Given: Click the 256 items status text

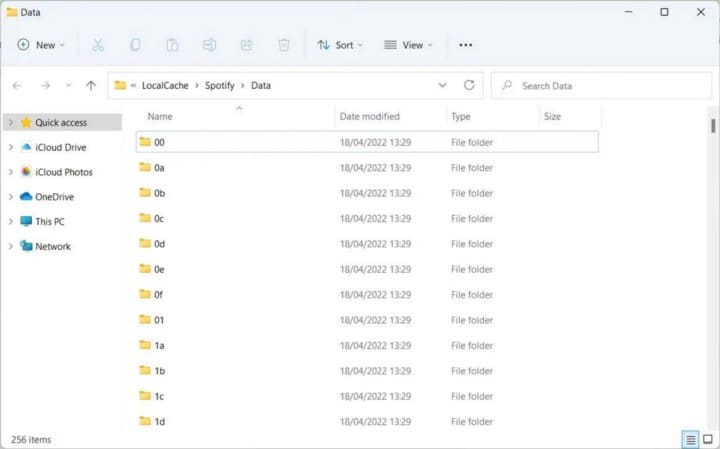Looking at the screenshot, I should 31,440.
